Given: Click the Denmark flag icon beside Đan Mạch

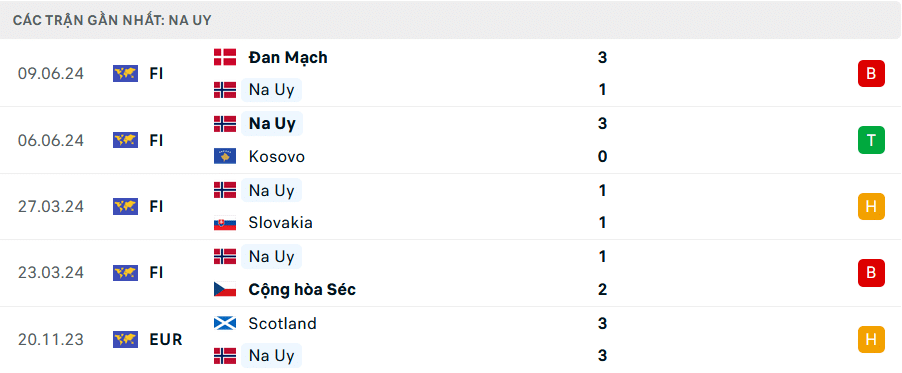Looking at the screenshot, I should tap(225, 57).
